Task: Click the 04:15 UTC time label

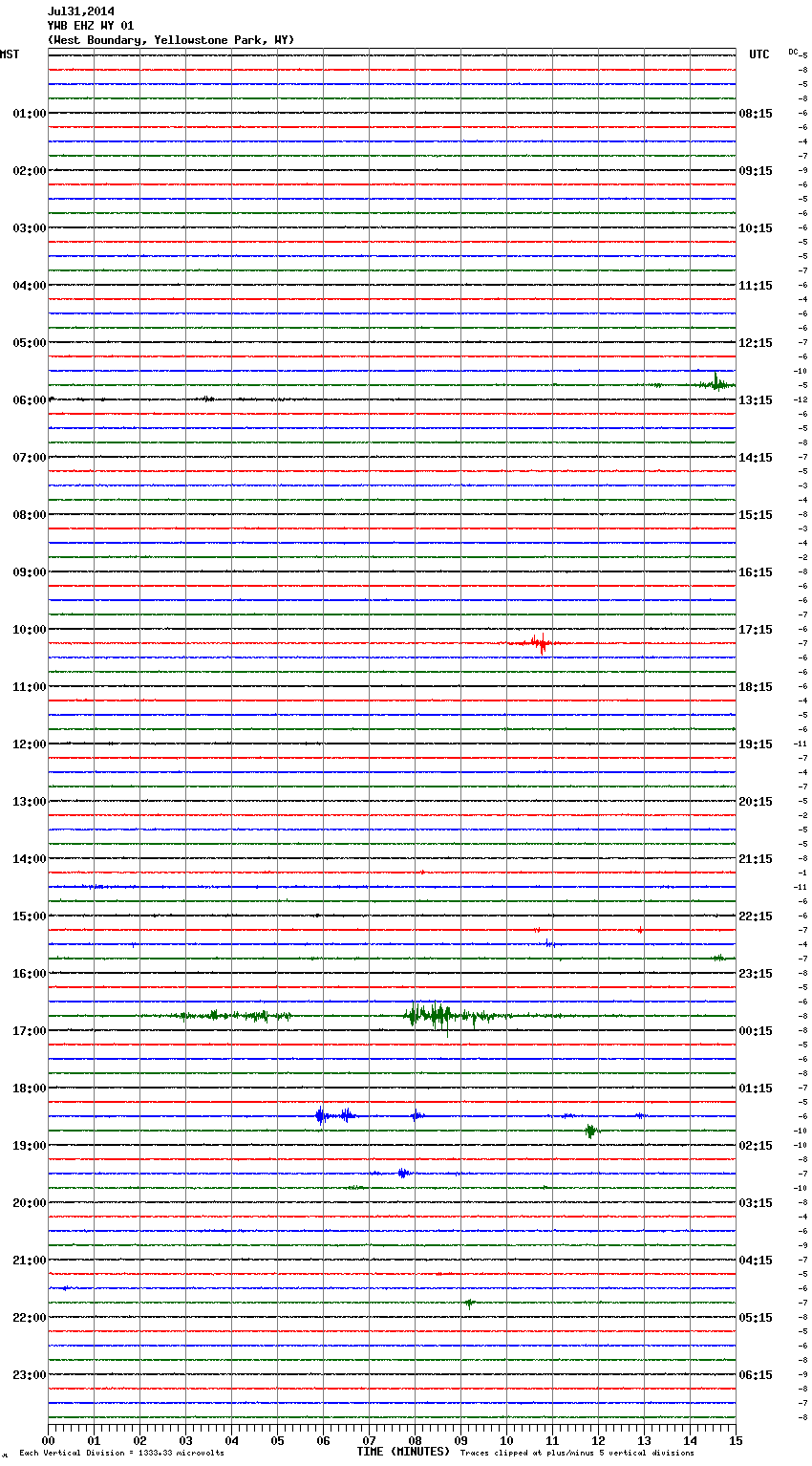Action: click(756, 1261)
